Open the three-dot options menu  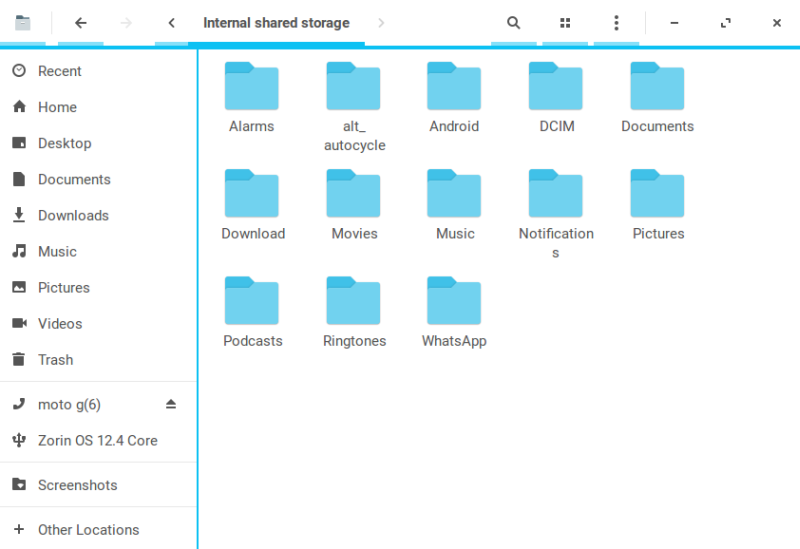616,23
